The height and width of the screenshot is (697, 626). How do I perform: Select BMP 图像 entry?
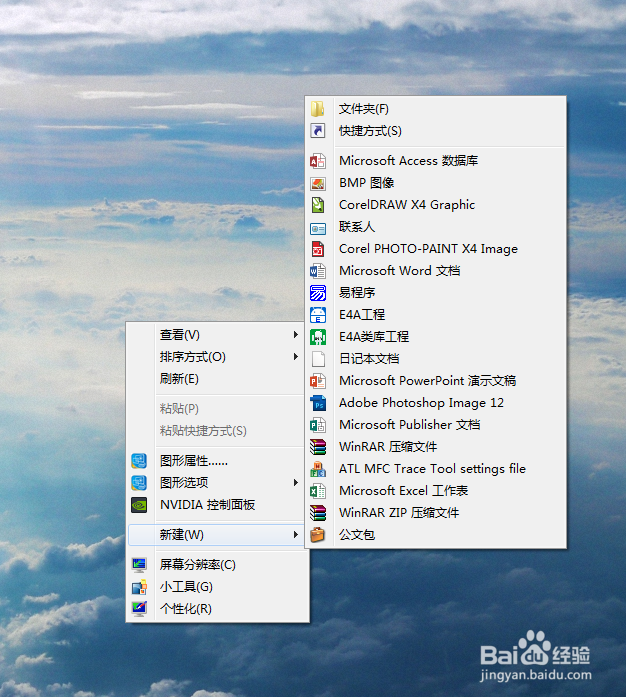[436, 183]
